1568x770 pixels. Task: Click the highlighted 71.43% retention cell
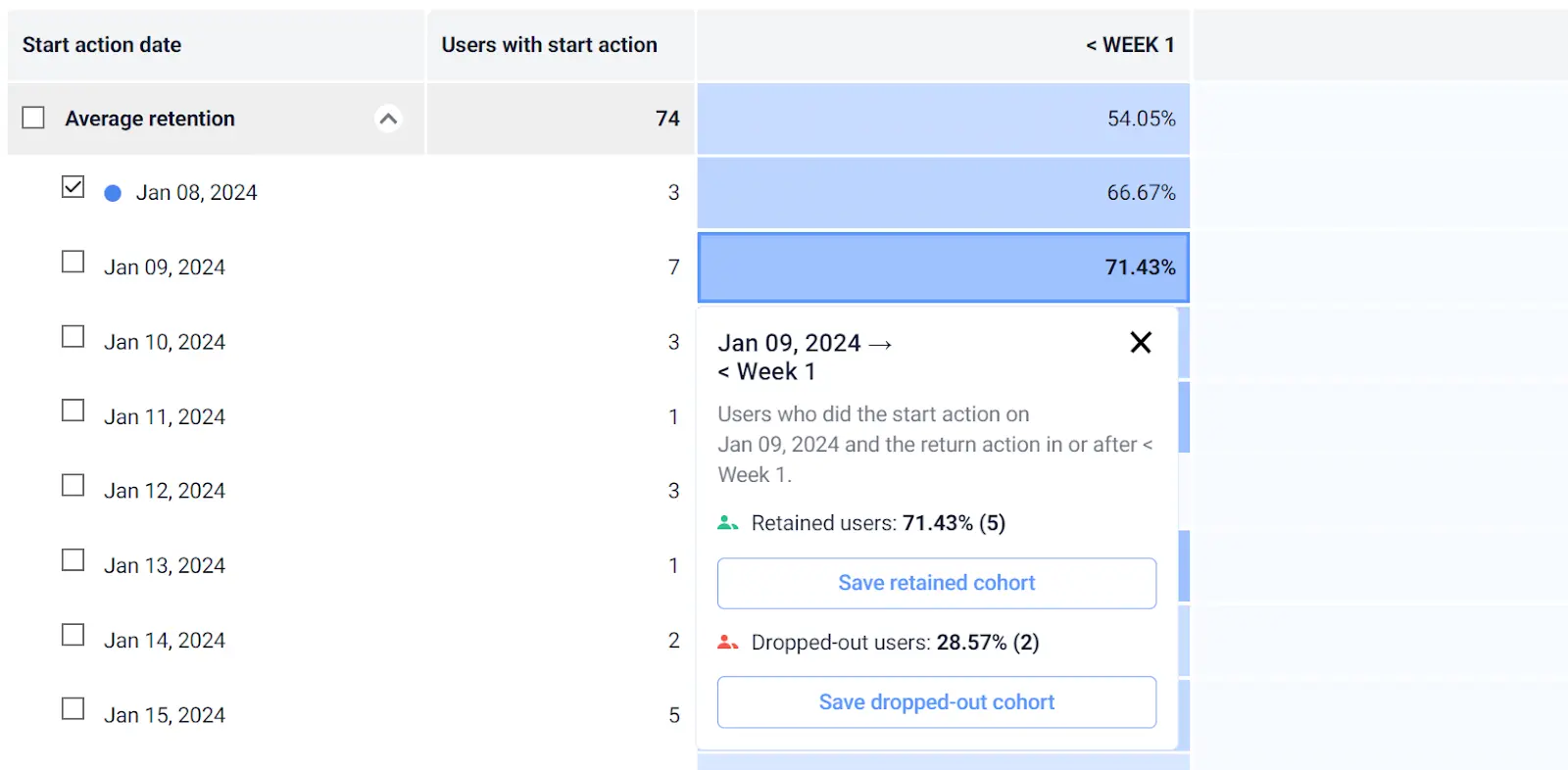943,267
